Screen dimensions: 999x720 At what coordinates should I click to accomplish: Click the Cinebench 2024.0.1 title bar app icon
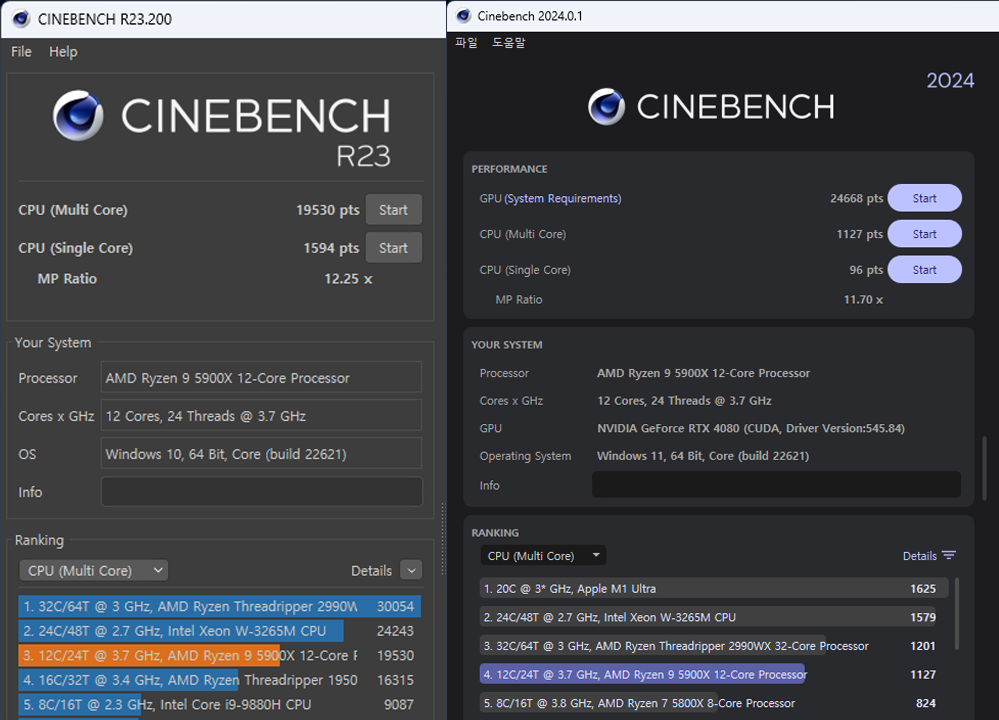click(464, 16)
